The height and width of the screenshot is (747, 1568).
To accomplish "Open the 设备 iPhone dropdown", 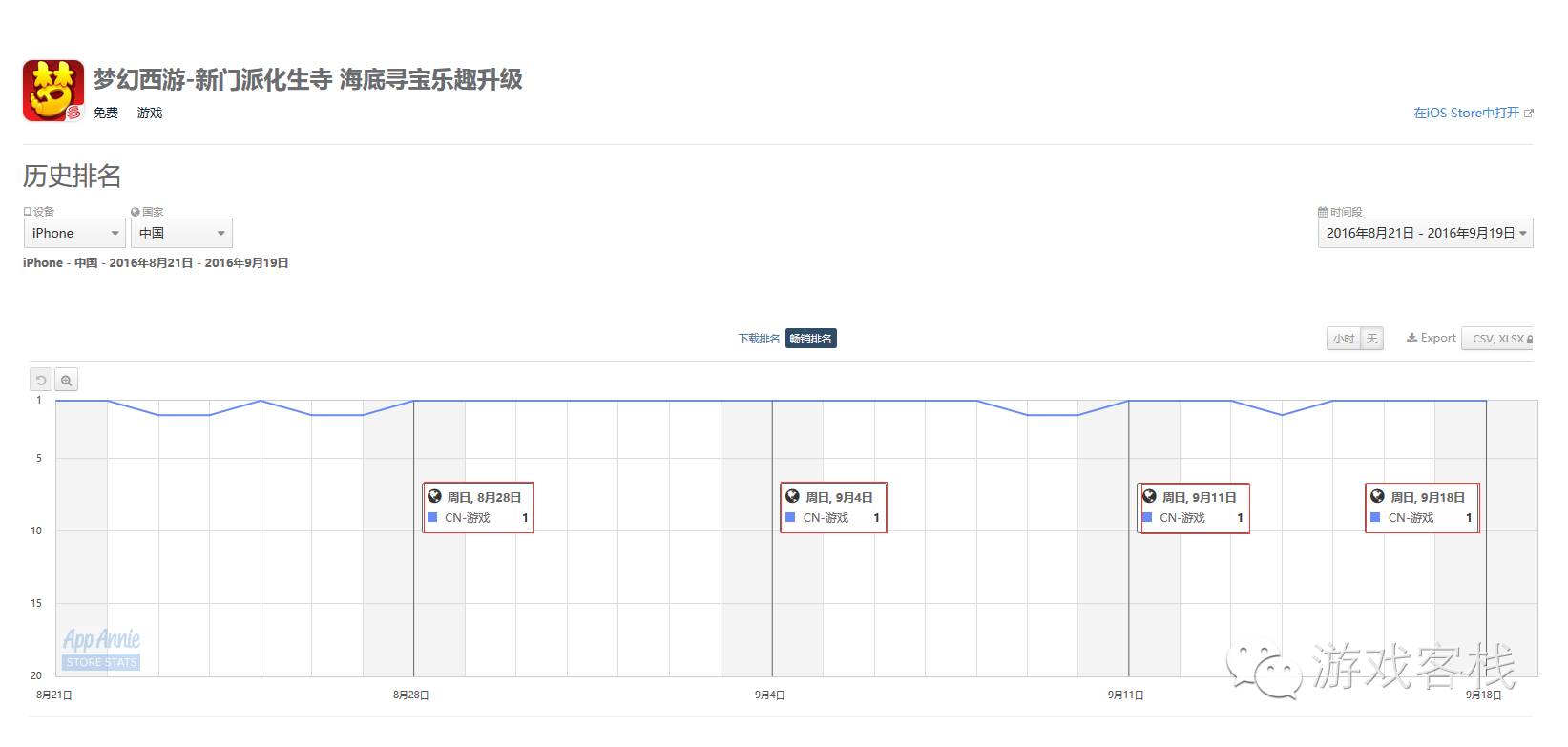I will pos(74,233).
